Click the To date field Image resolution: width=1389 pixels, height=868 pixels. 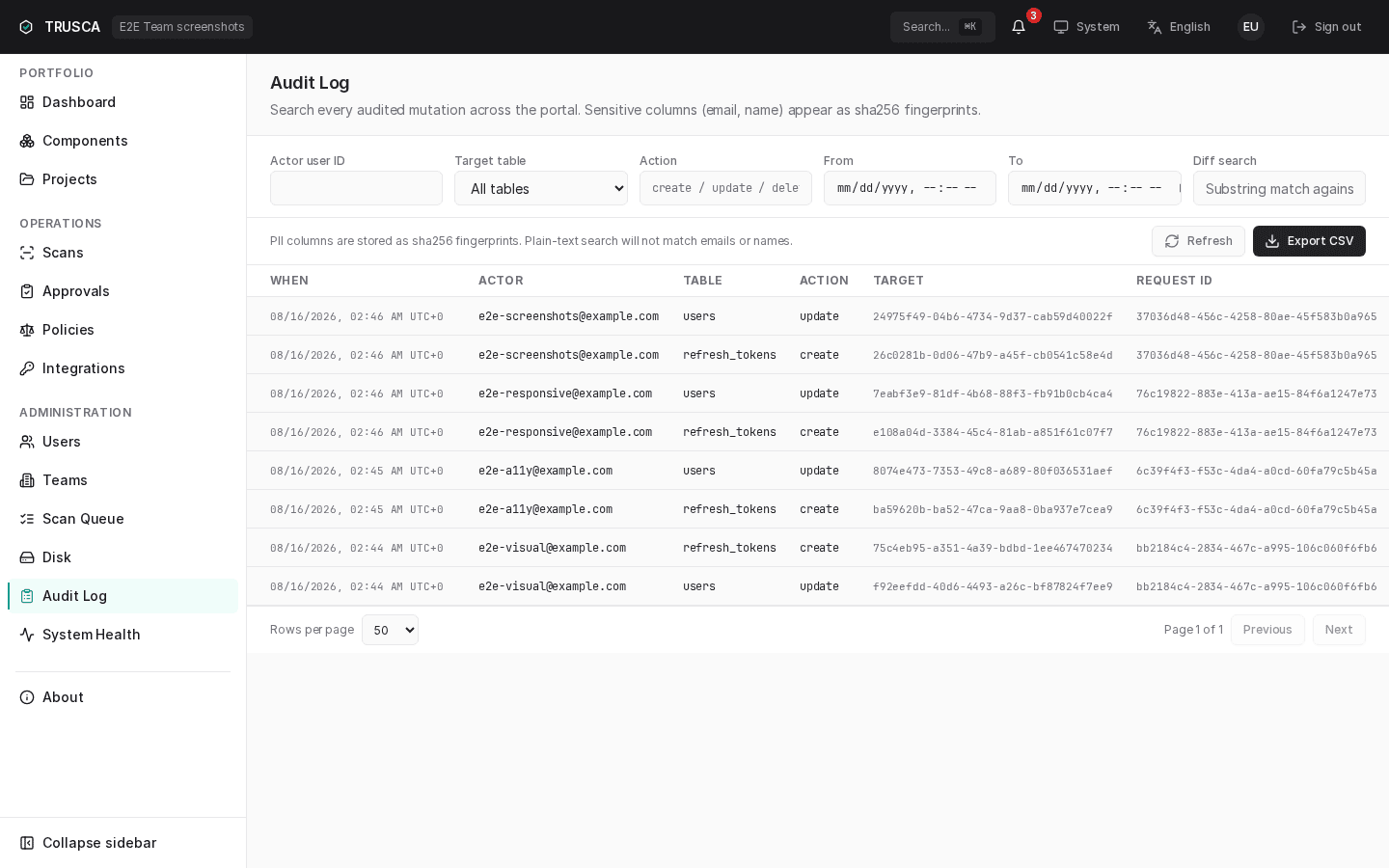1095,188
